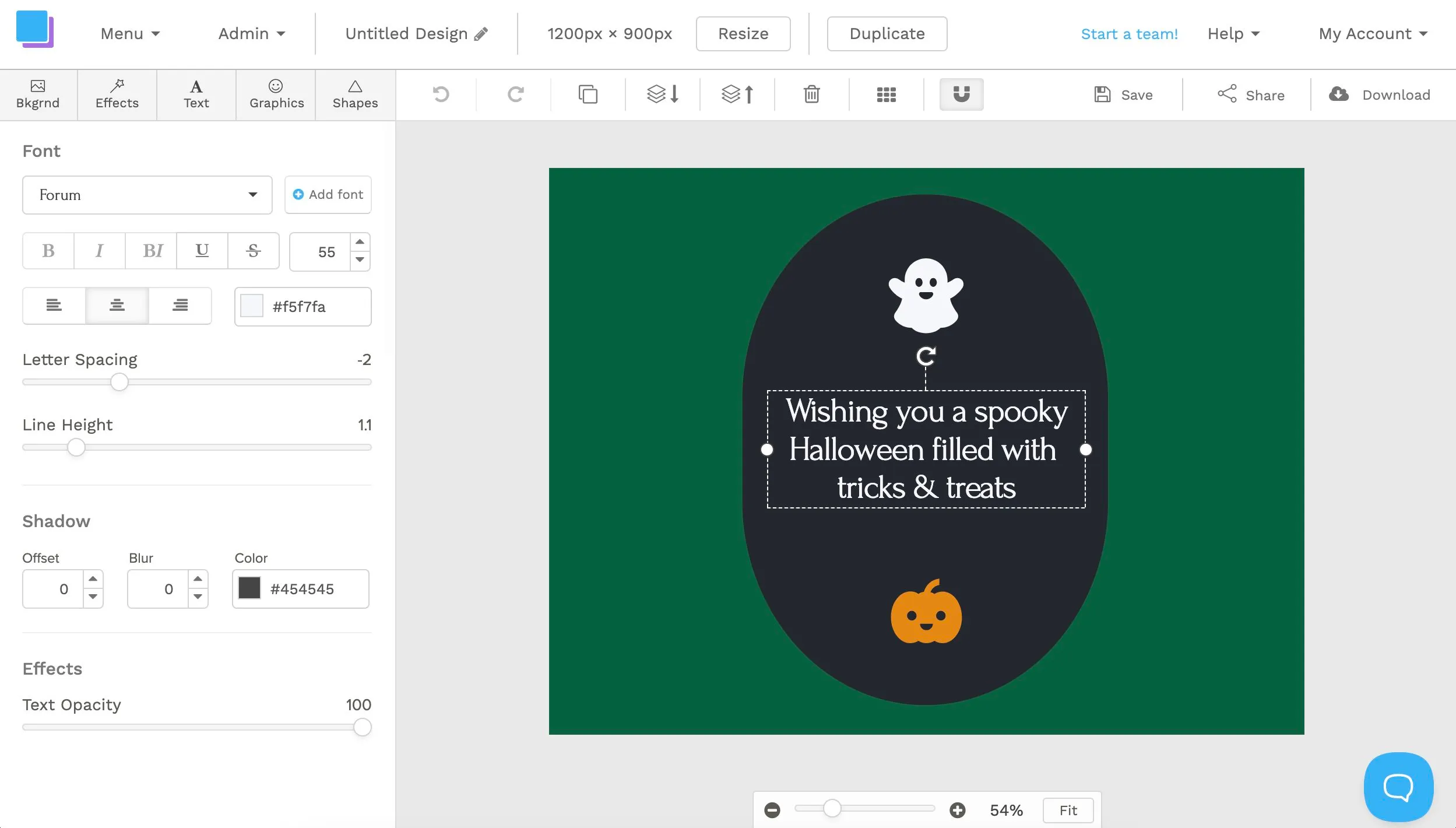Image resolution: width=1456 pixels, height=828 pixels.
Task: Open the Shapes tab
Action: click(x=355, y=95)
